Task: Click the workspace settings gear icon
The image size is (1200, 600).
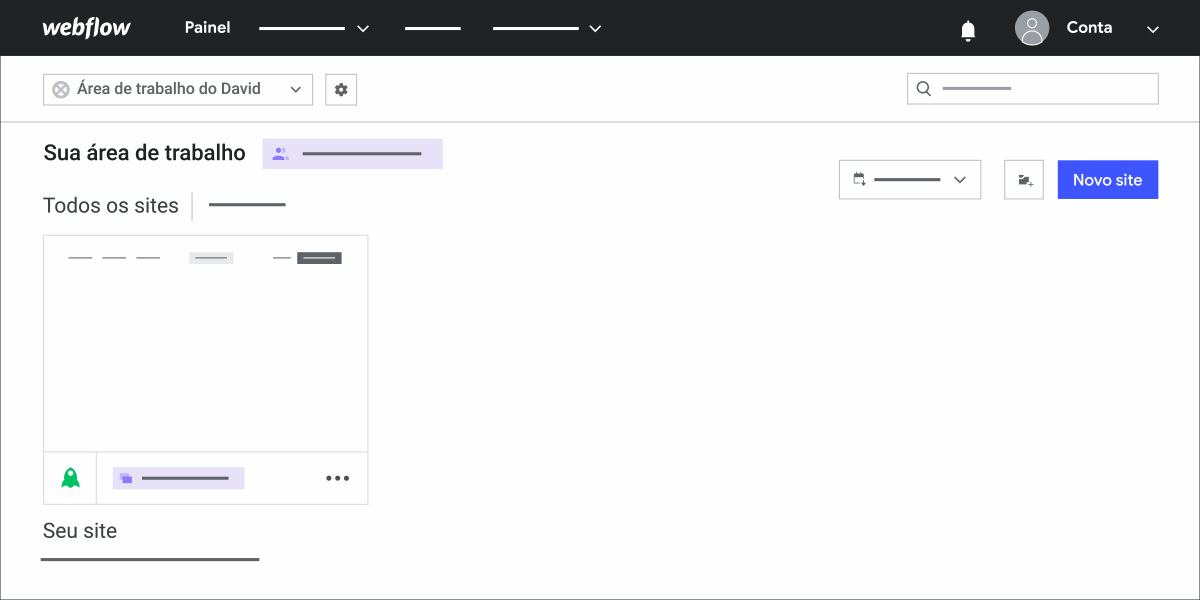Action: [x=340, y=89]
